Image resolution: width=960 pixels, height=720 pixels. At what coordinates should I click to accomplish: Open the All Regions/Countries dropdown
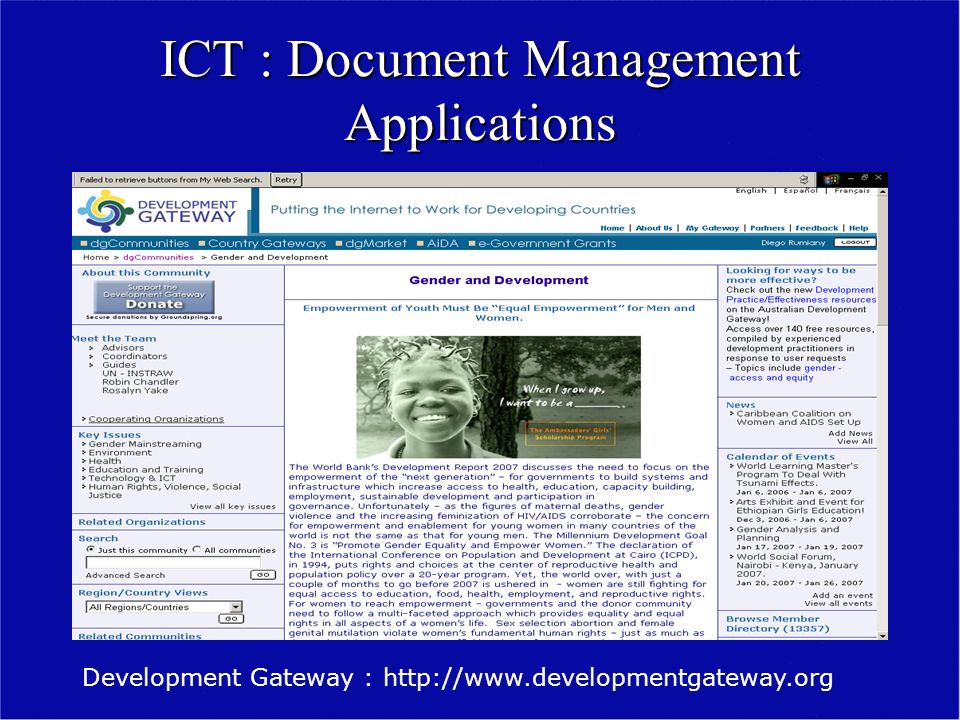tap(164, 607)
